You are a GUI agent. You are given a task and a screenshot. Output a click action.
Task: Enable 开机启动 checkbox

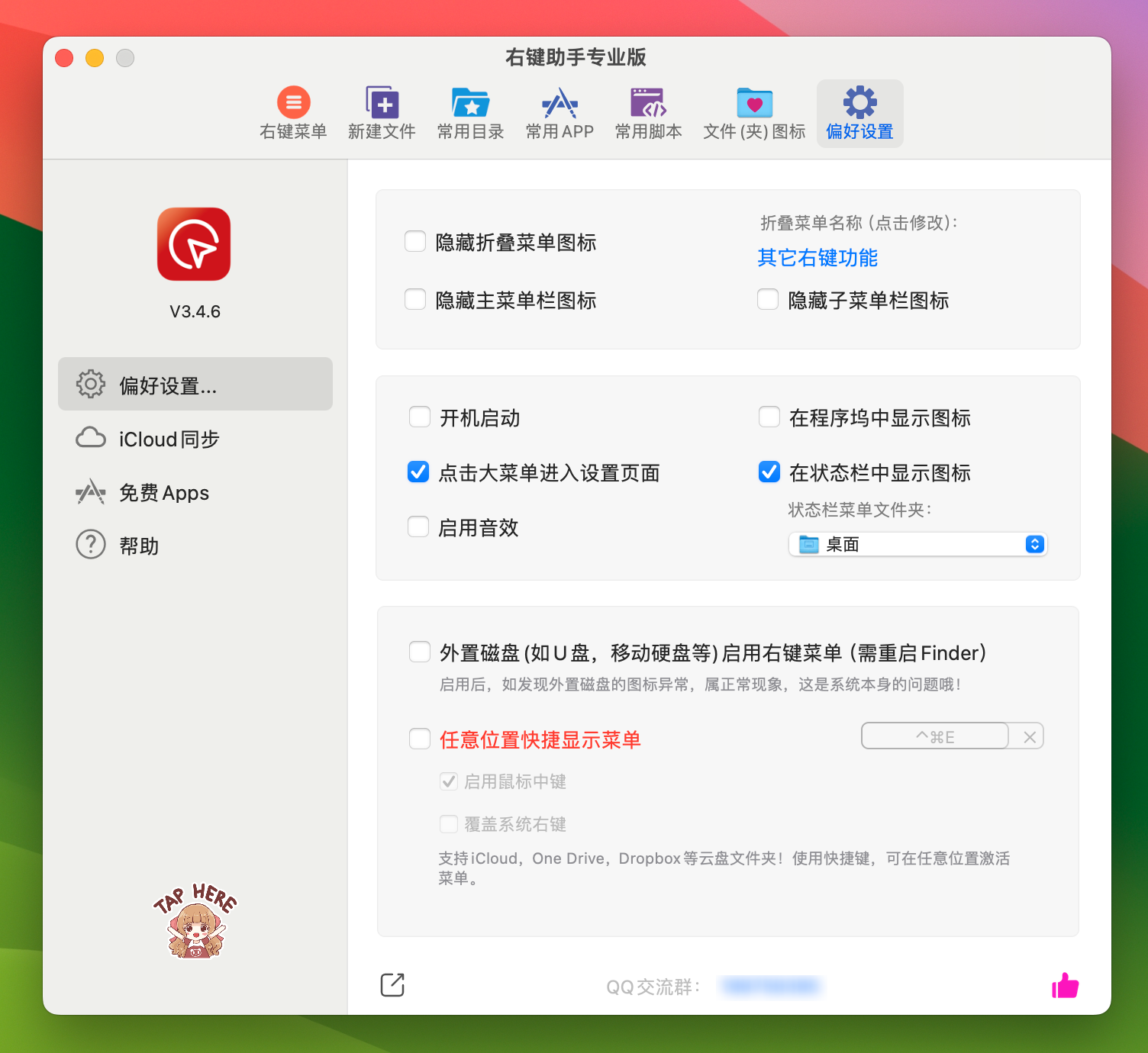[420, 417]
